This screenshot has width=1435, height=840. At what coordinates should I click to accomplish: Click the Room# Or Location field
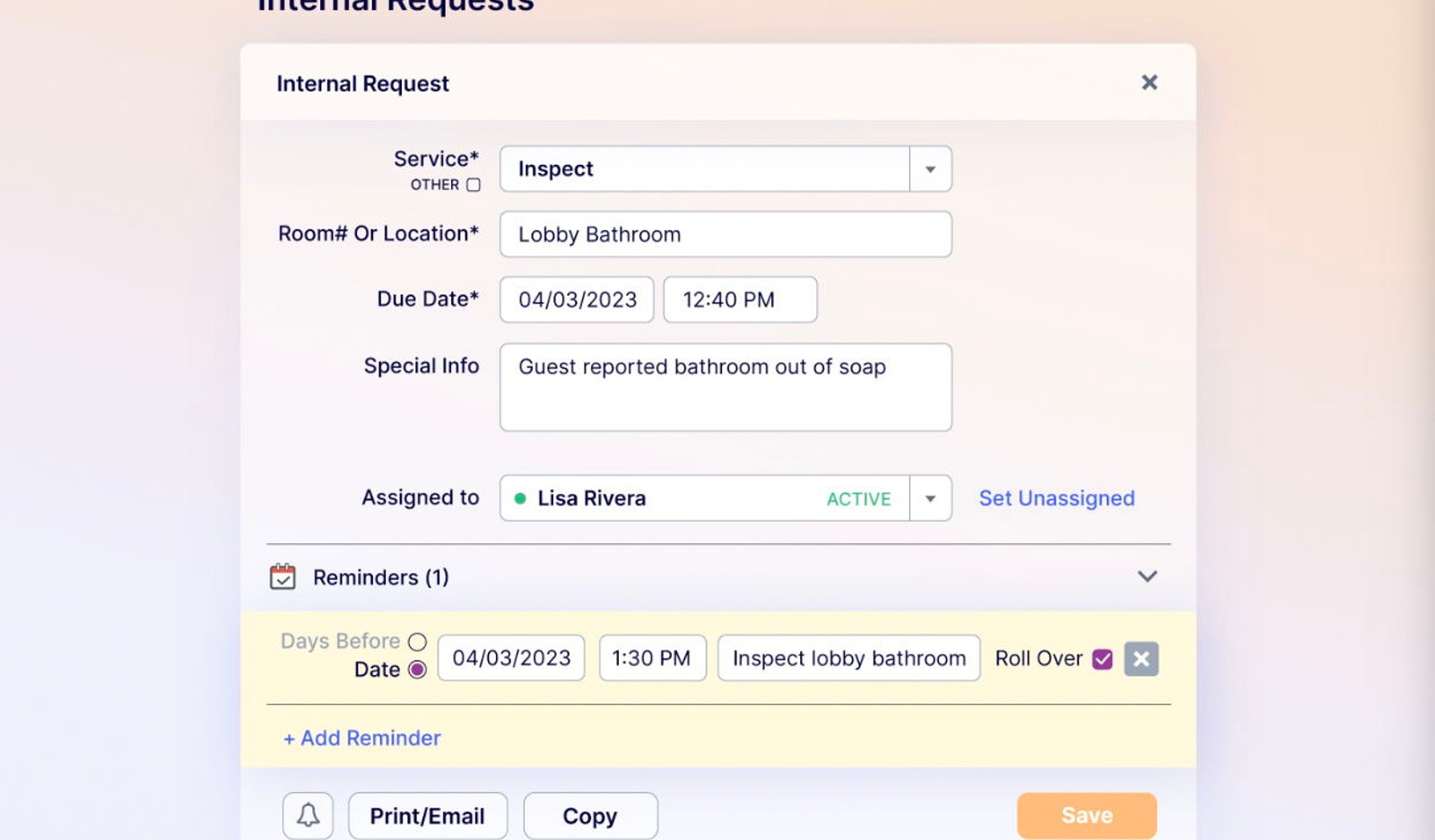point(726,234)
